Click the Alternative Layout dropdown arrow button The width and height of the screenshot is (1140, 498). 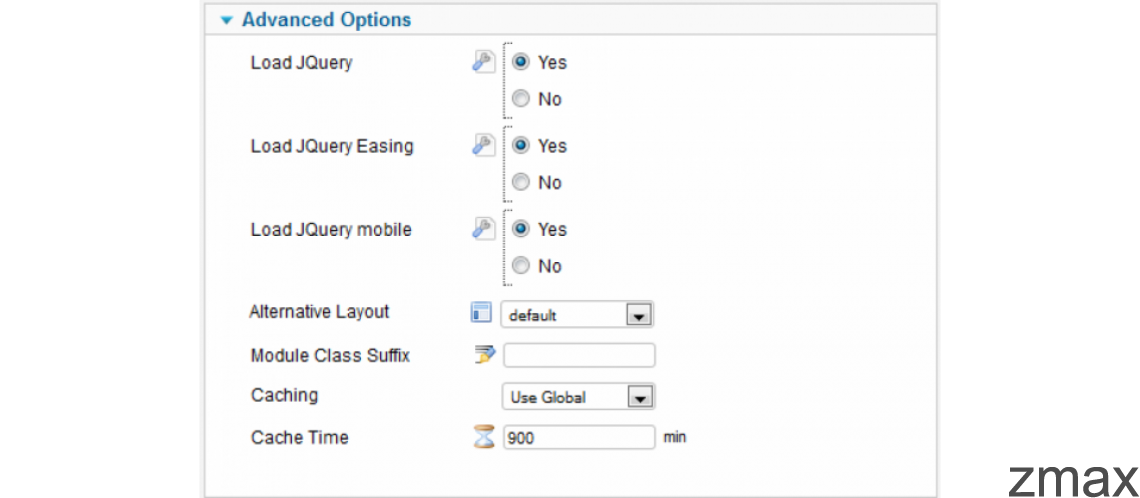638,316
